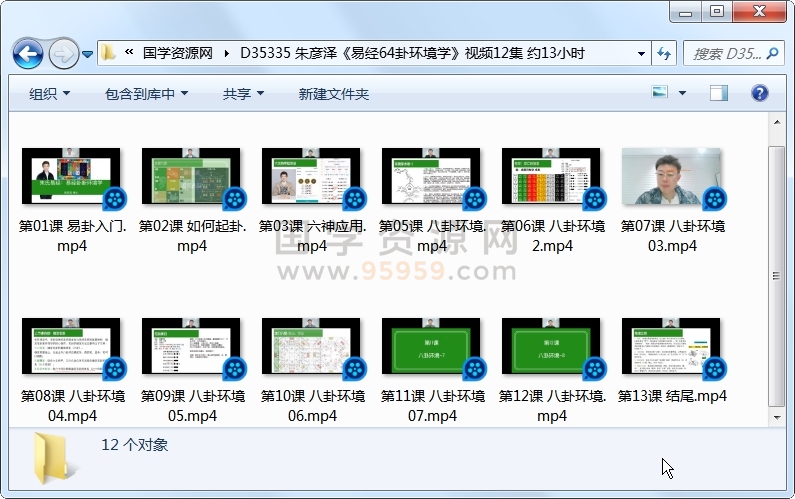The height and width of the screenshot is (499, 795).
Task: Select the 第07课 八卦环境03 video thumbnail
Action: pos(671,176)
